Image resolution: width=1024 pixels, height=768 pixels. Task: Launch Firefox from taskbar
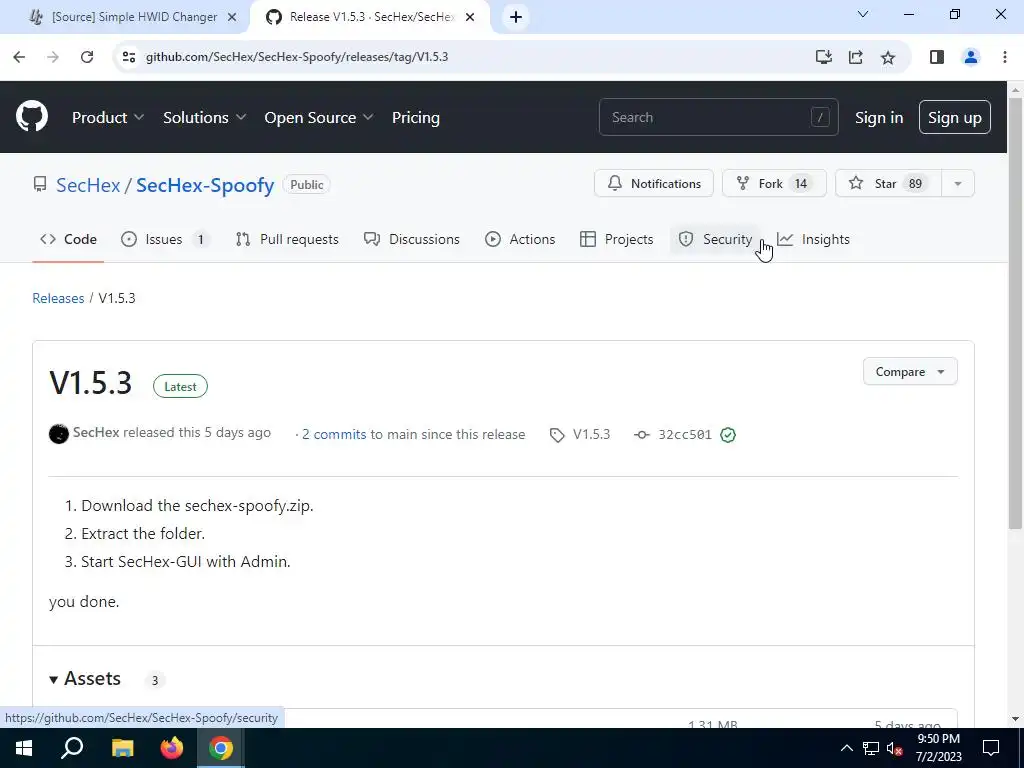[x=172, y=748]
